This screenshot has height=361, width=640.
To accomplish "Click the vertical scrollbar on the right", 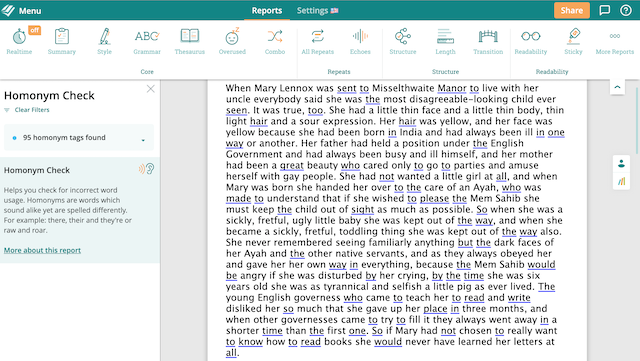I will [x=637, y=120].
